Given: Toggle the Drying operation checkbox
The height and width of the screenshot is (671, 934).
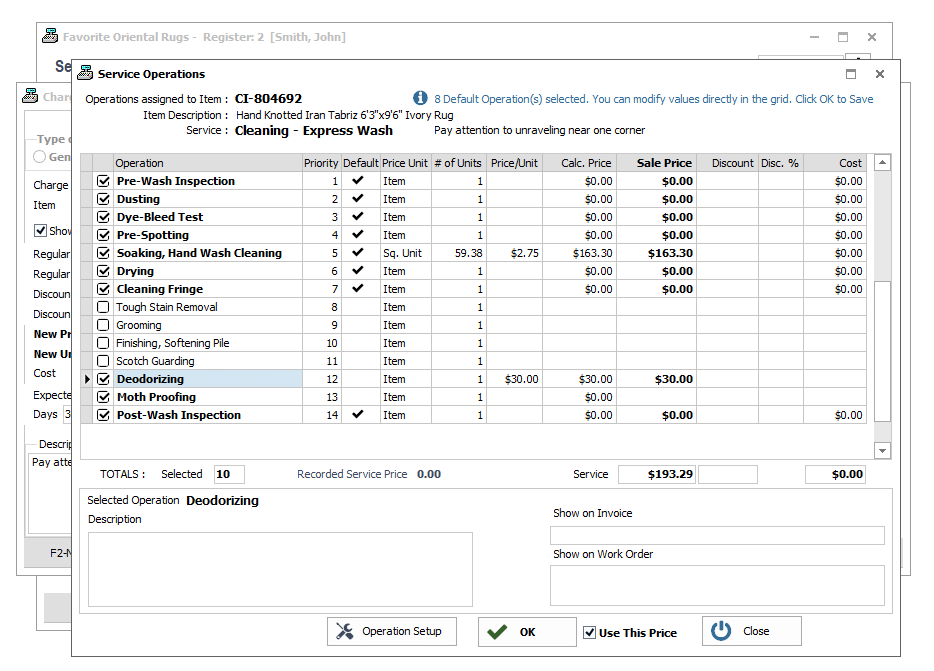Looking at the screenshot, I should coord(104,271).
